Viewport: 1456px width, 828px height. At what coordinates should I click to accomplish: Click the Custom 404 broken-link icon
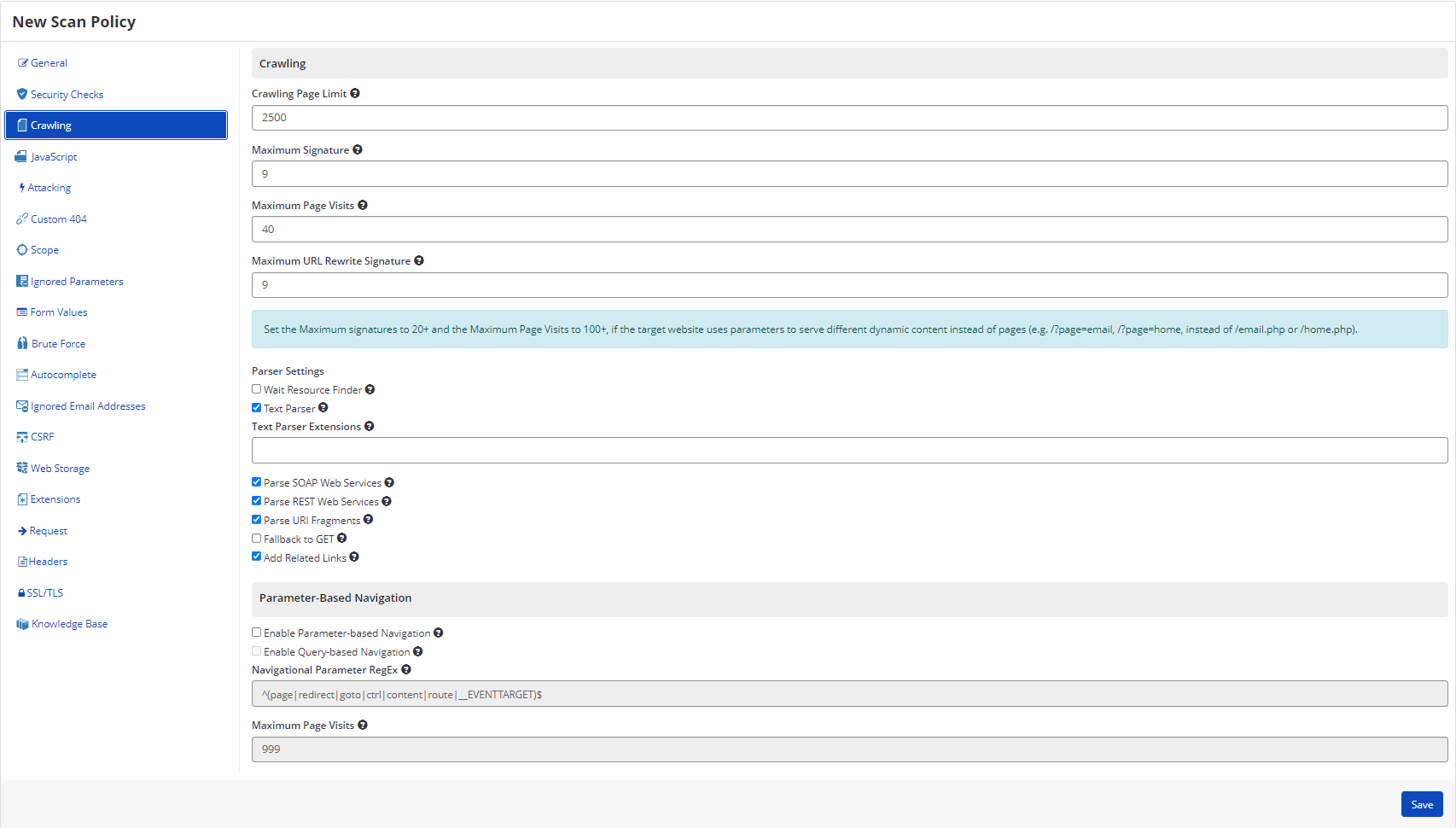click(x=21, y=219)
